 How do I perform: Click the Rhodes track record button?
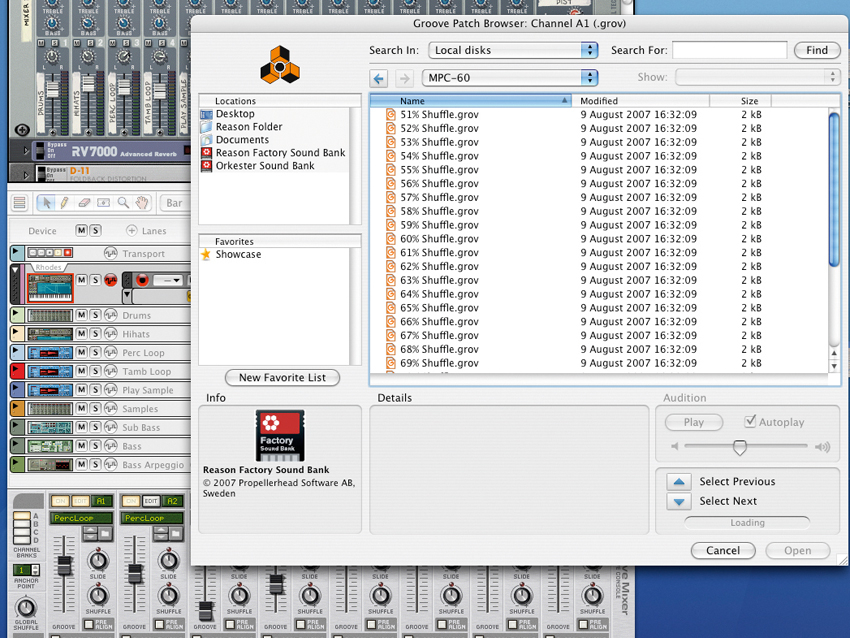click(142, 280)
